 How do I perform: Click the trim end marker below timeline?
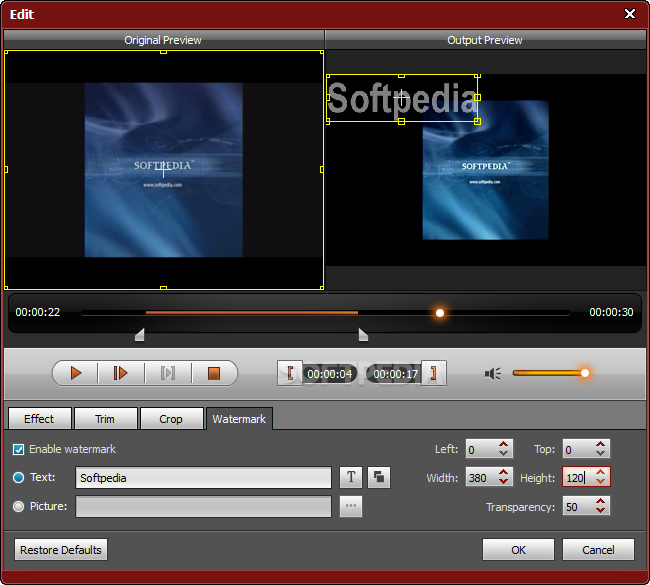click(x=363, y=335)
